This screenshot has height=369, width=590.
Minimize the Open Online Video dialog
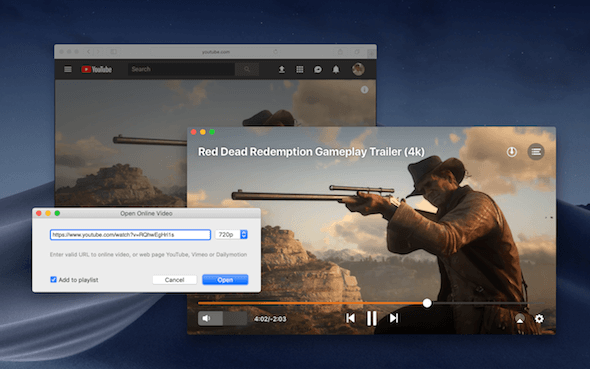[x=48, y=213]
